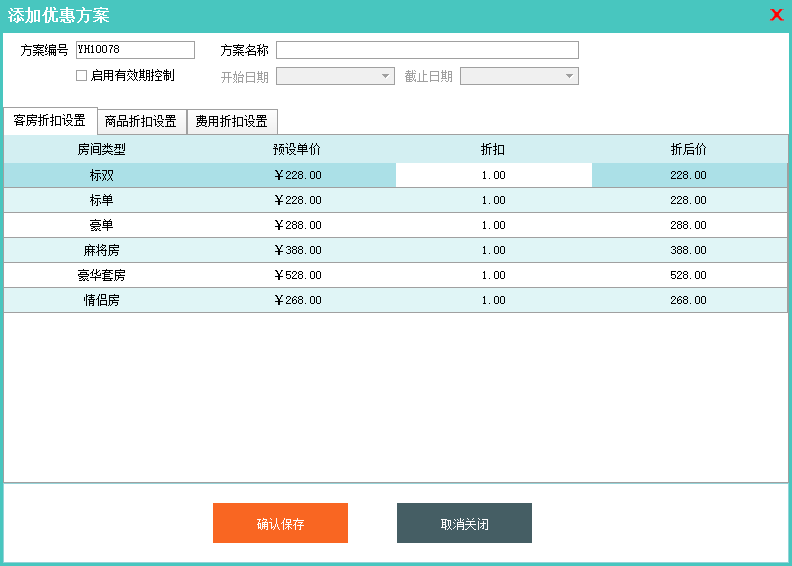
Task: Click the 房间类型 column header
Action: coord(101,150)
